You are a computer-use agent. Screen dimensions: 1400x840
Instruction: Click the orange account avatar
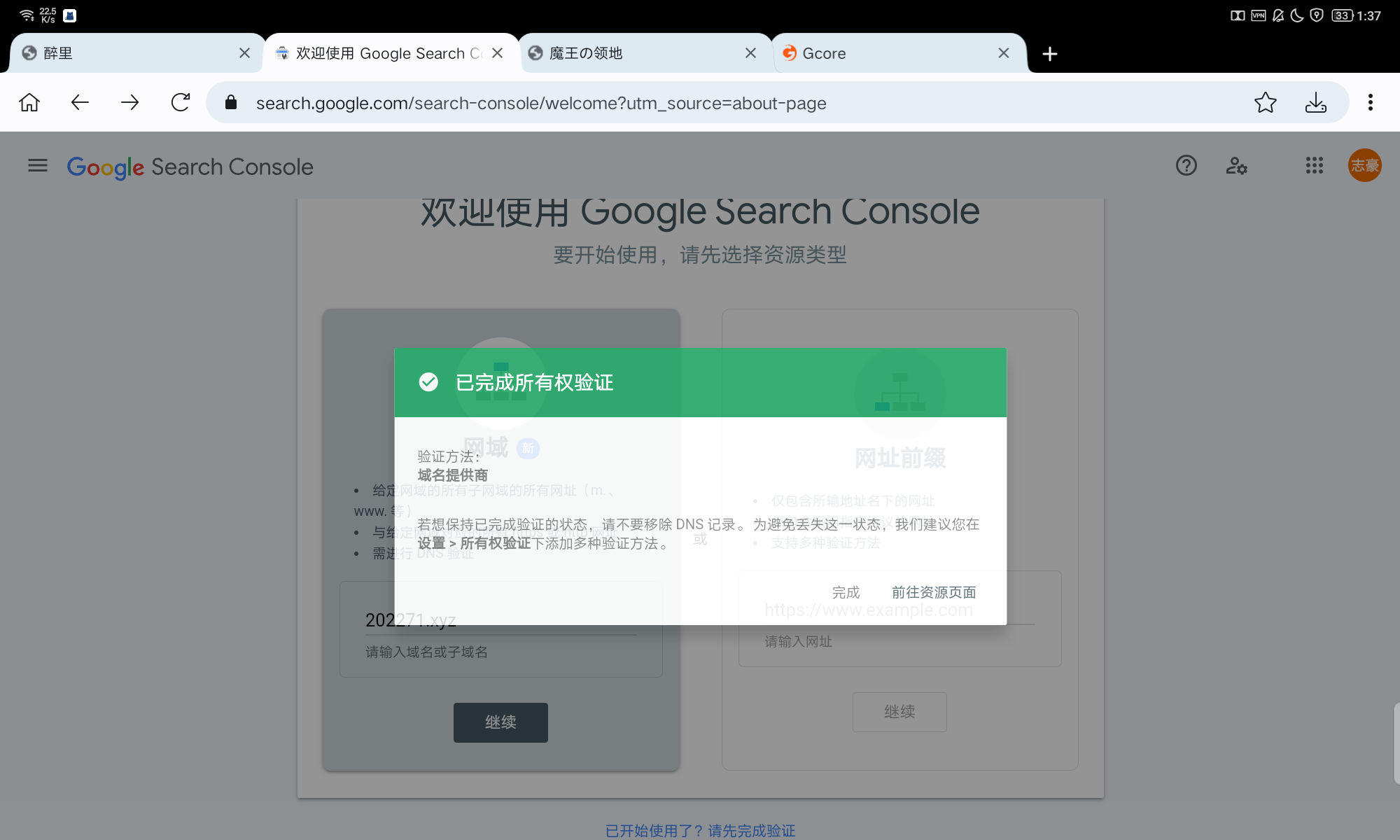(1364, 166)
